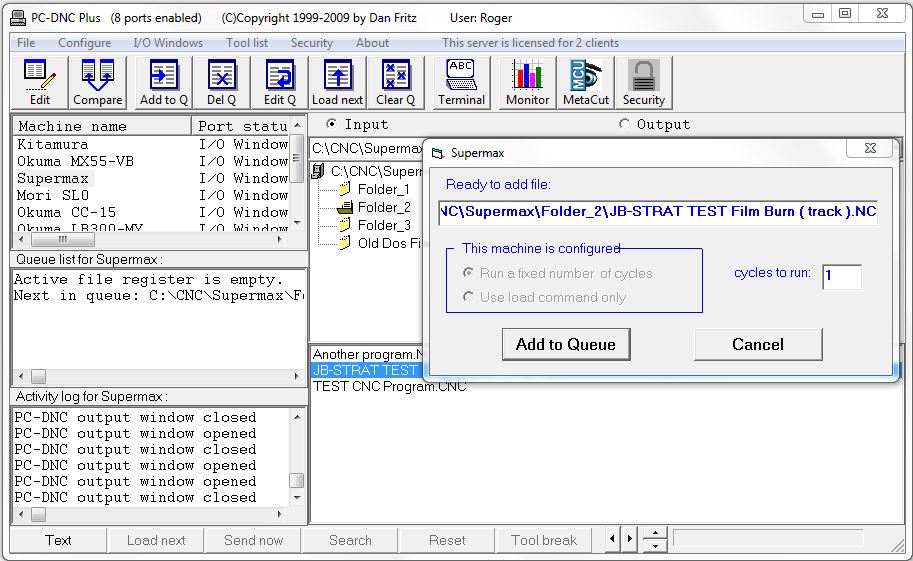Viewport: 913px width, 561px height.
Task: Click queue list scroll-right arrow
Action: point(296,376)
